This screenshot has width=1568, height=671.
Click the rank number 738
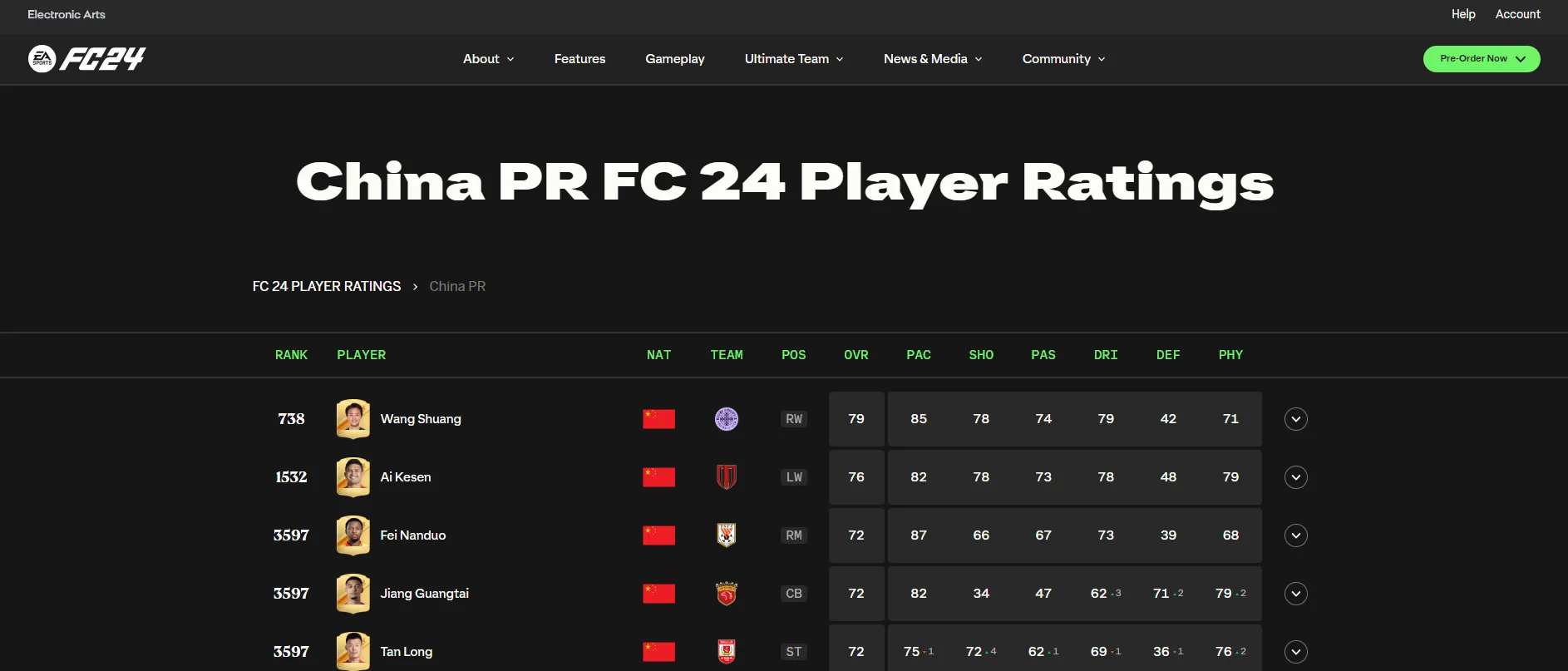[291, 419]
